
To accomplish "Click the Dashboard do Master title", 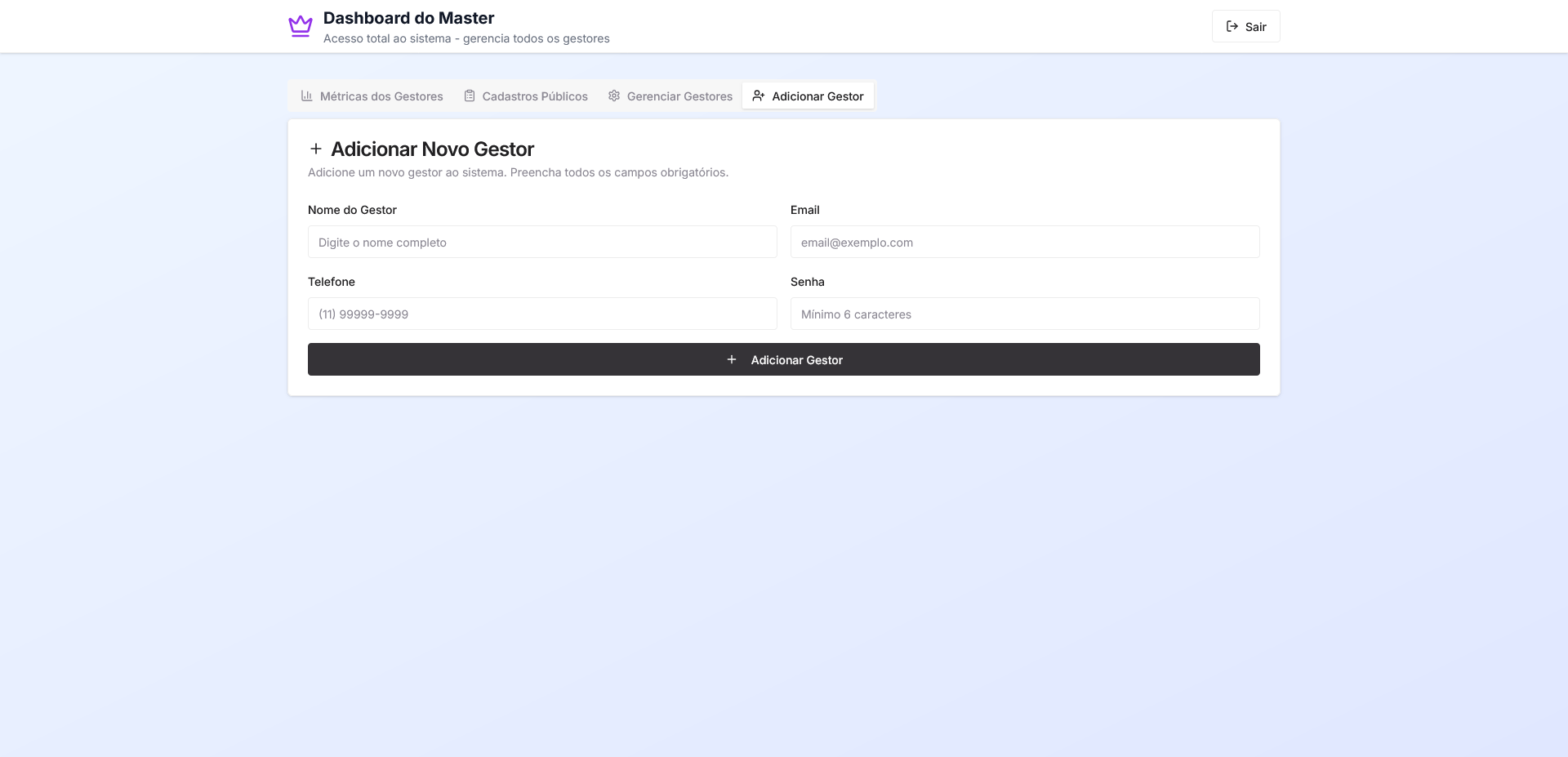I will click(x=408, y=18).
